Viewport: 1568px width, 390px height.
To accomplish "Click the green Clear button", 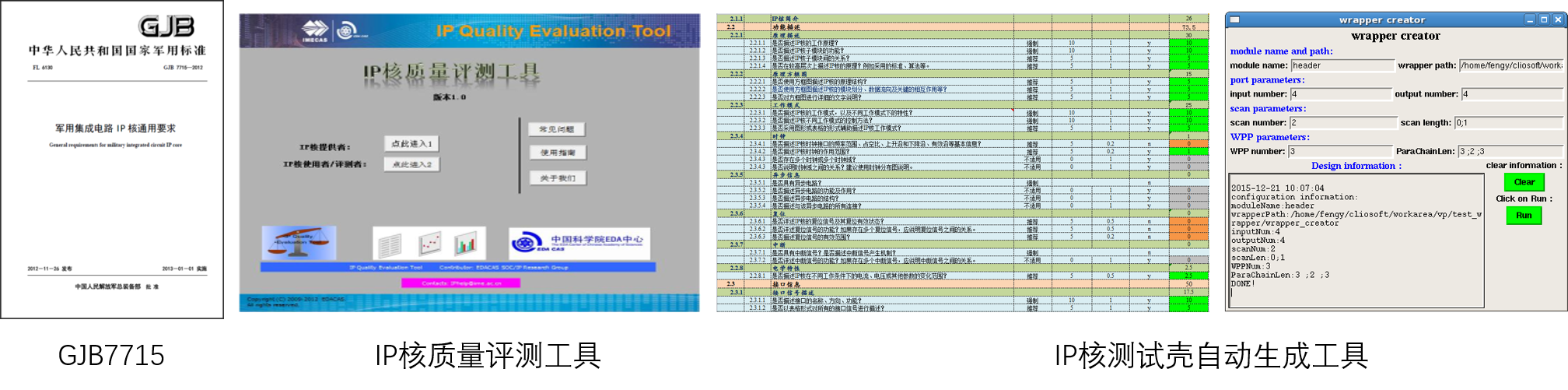I will (1524, 182).
